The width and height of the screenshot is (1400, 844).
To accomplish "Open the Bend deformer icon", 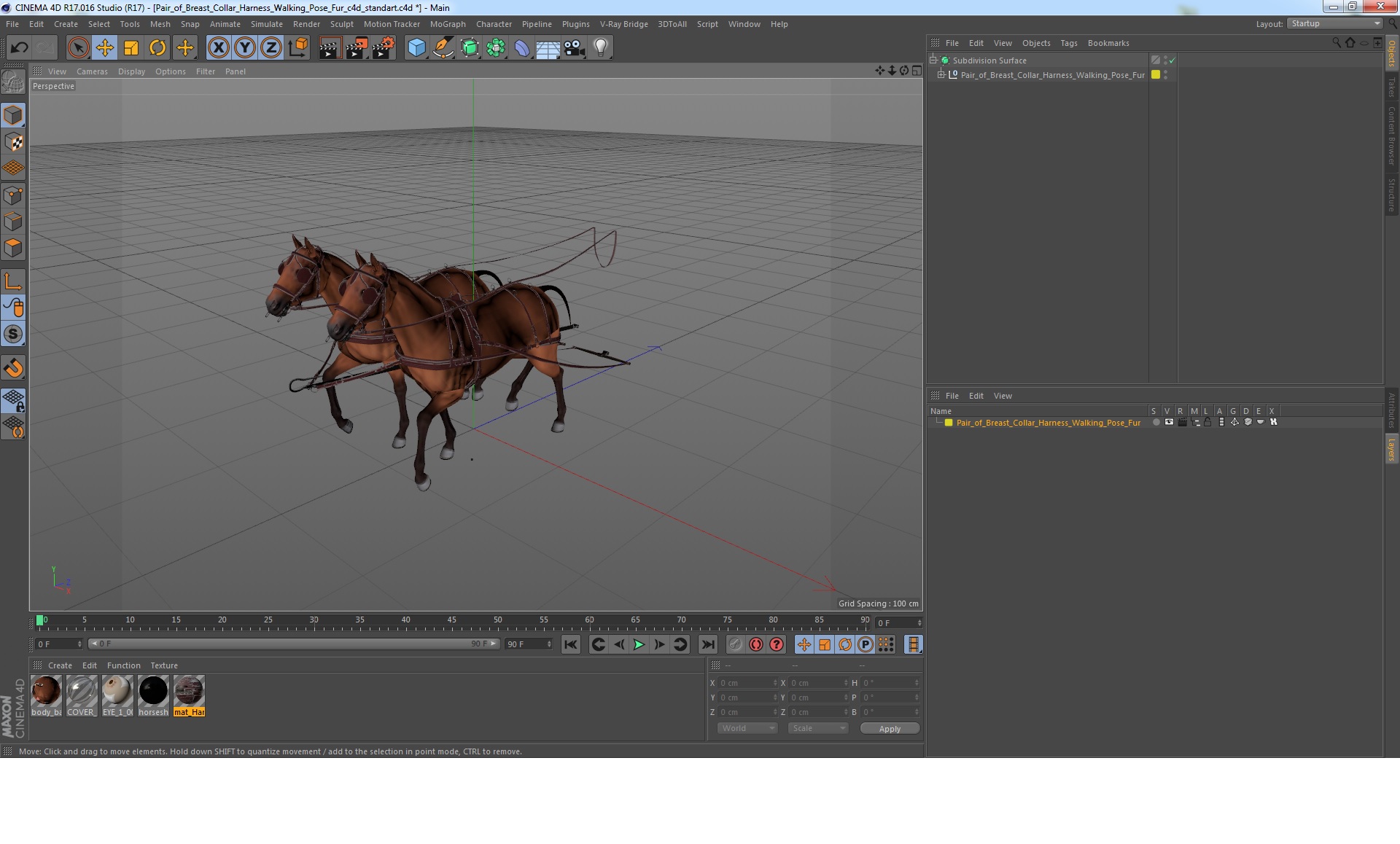I will pos(522,48).
